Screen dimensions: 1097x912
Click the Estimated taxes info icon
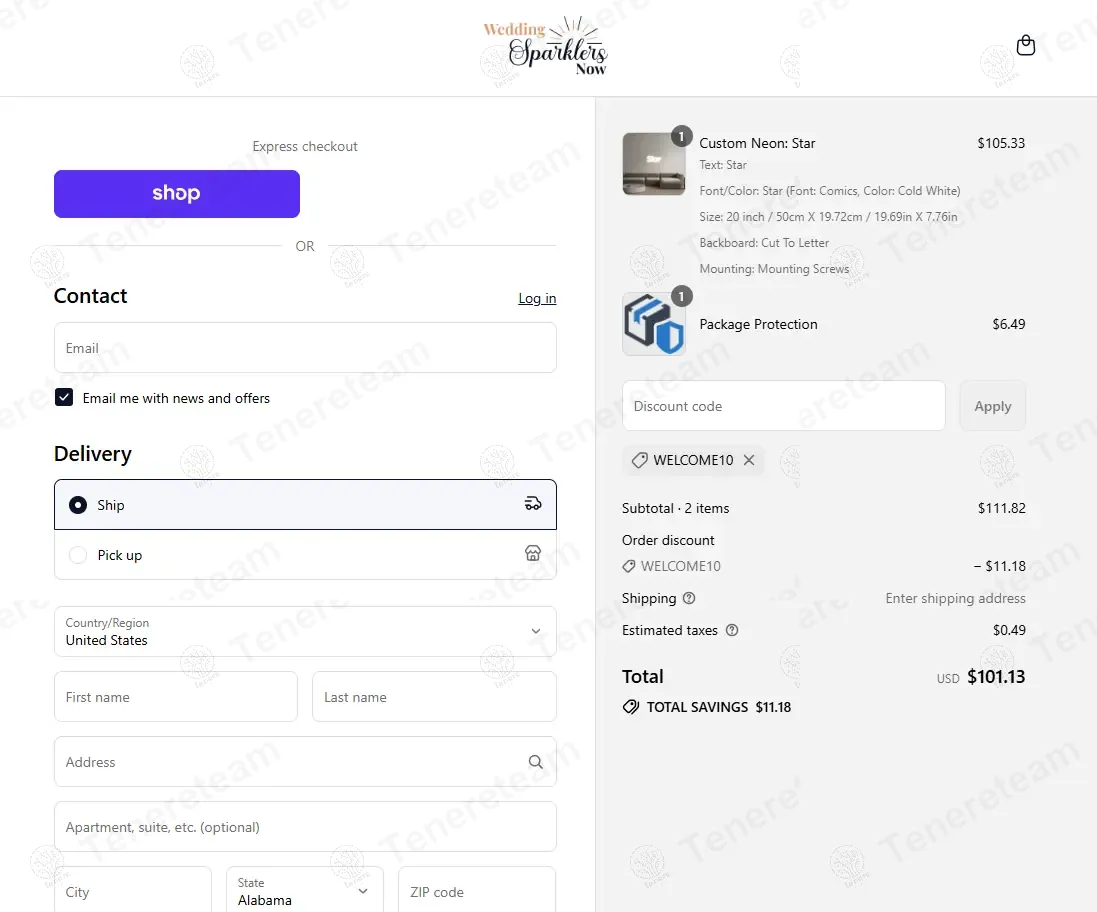tap(732, 630)
